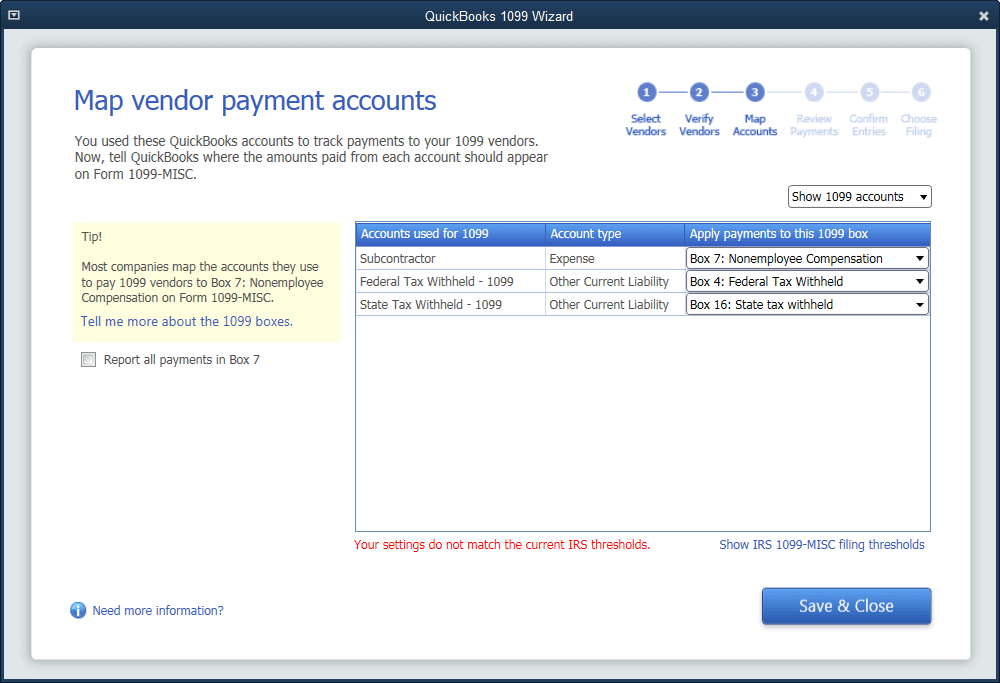This screenshot has height=683, width=1000.
Task: Click step 4 Review Payments circle
Action: 814,92
